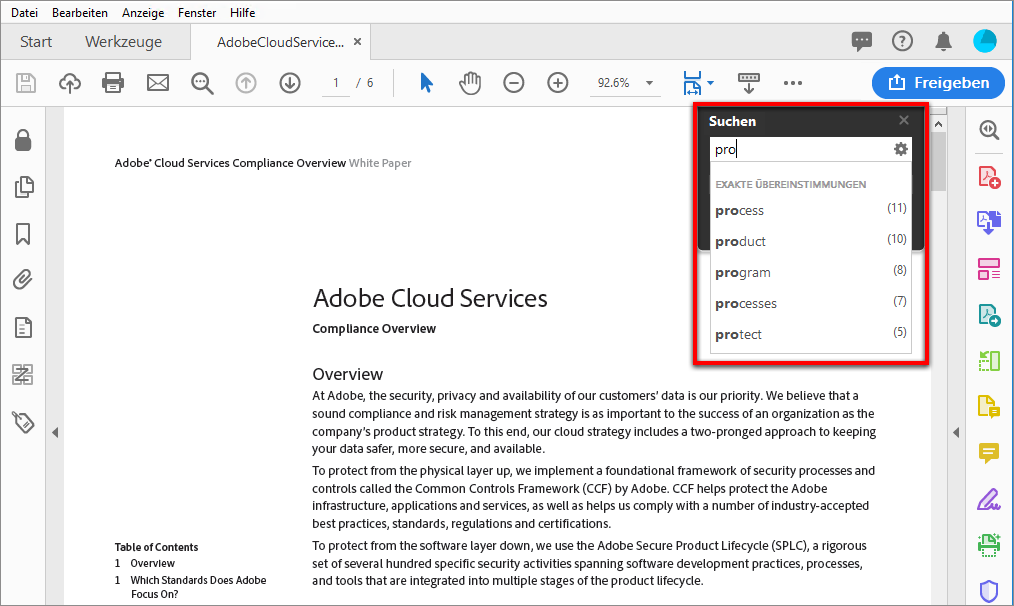The height and width of the screenshot is (606, 1014).
Task: Select the 'product' search suggestion
Action: (x=811, y=241)
